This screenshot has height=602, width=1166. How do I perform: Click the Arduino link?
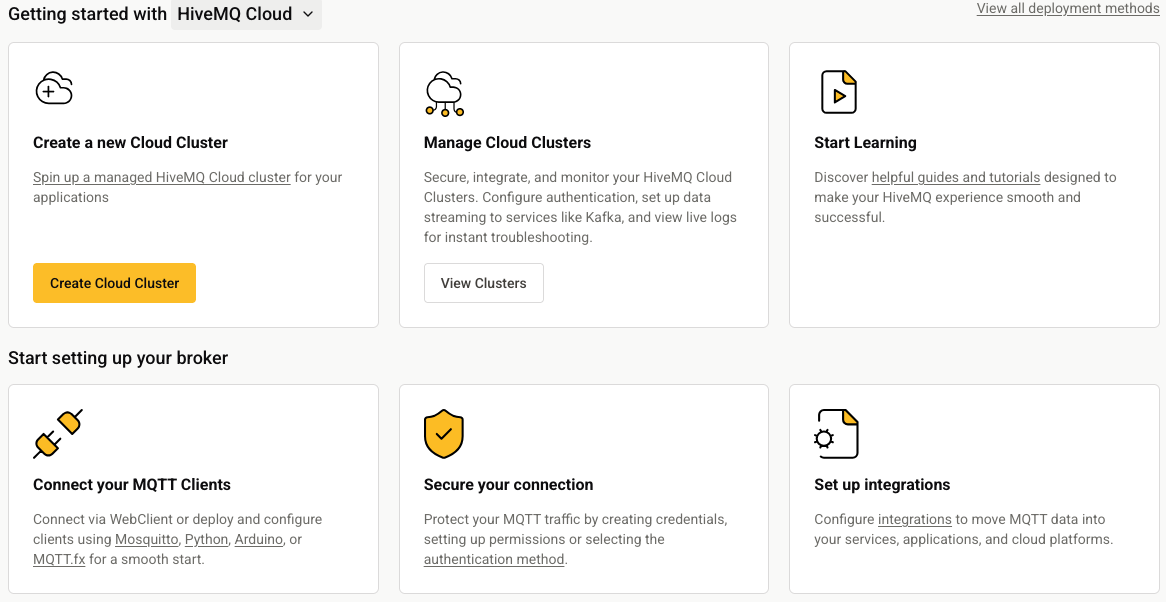pyautogui.click(x=258, y=539)
